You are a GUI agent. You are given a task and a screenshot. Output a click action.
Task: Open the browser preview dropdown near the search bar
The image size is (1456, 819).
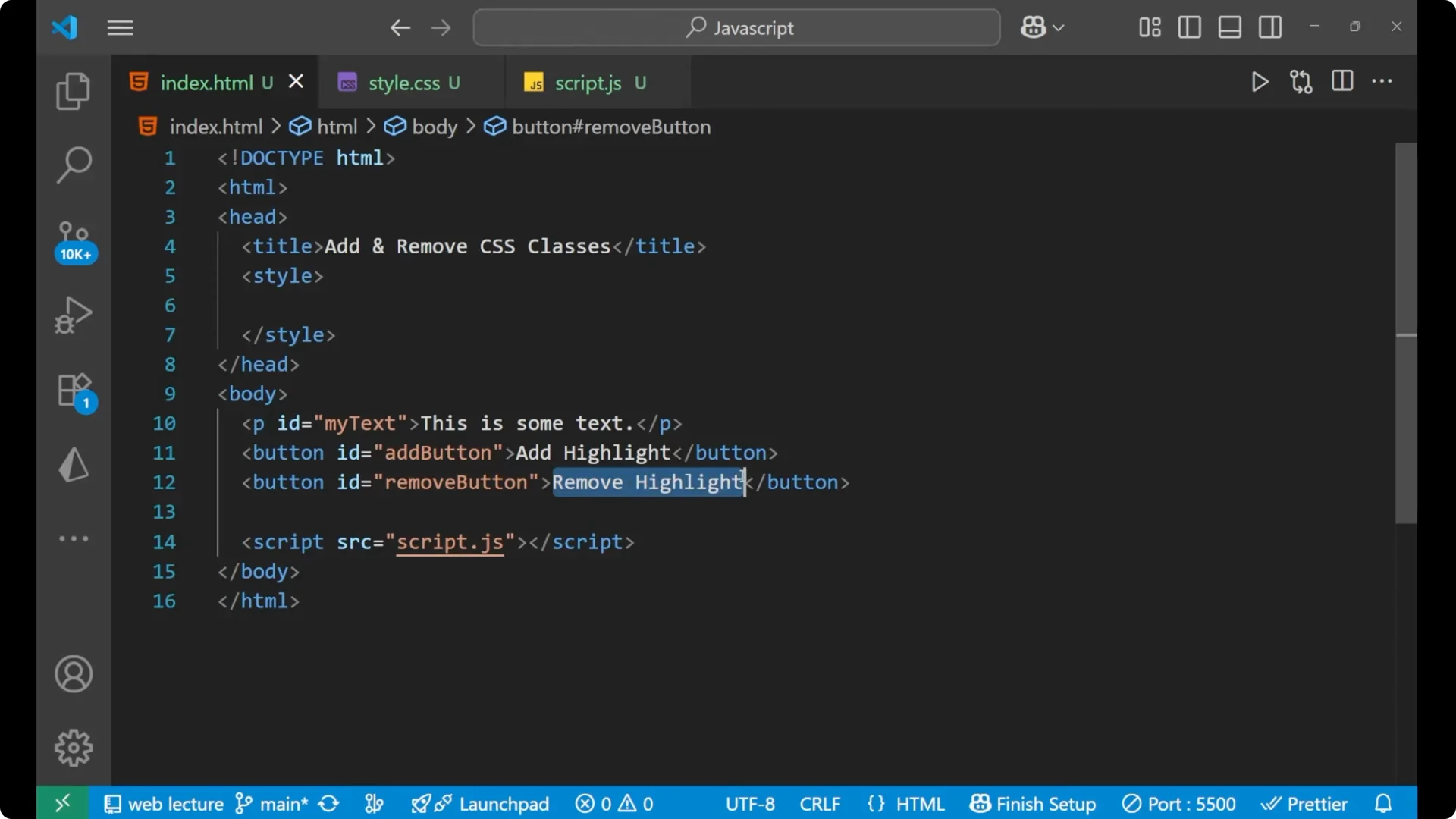click(x=1042, y=27)
